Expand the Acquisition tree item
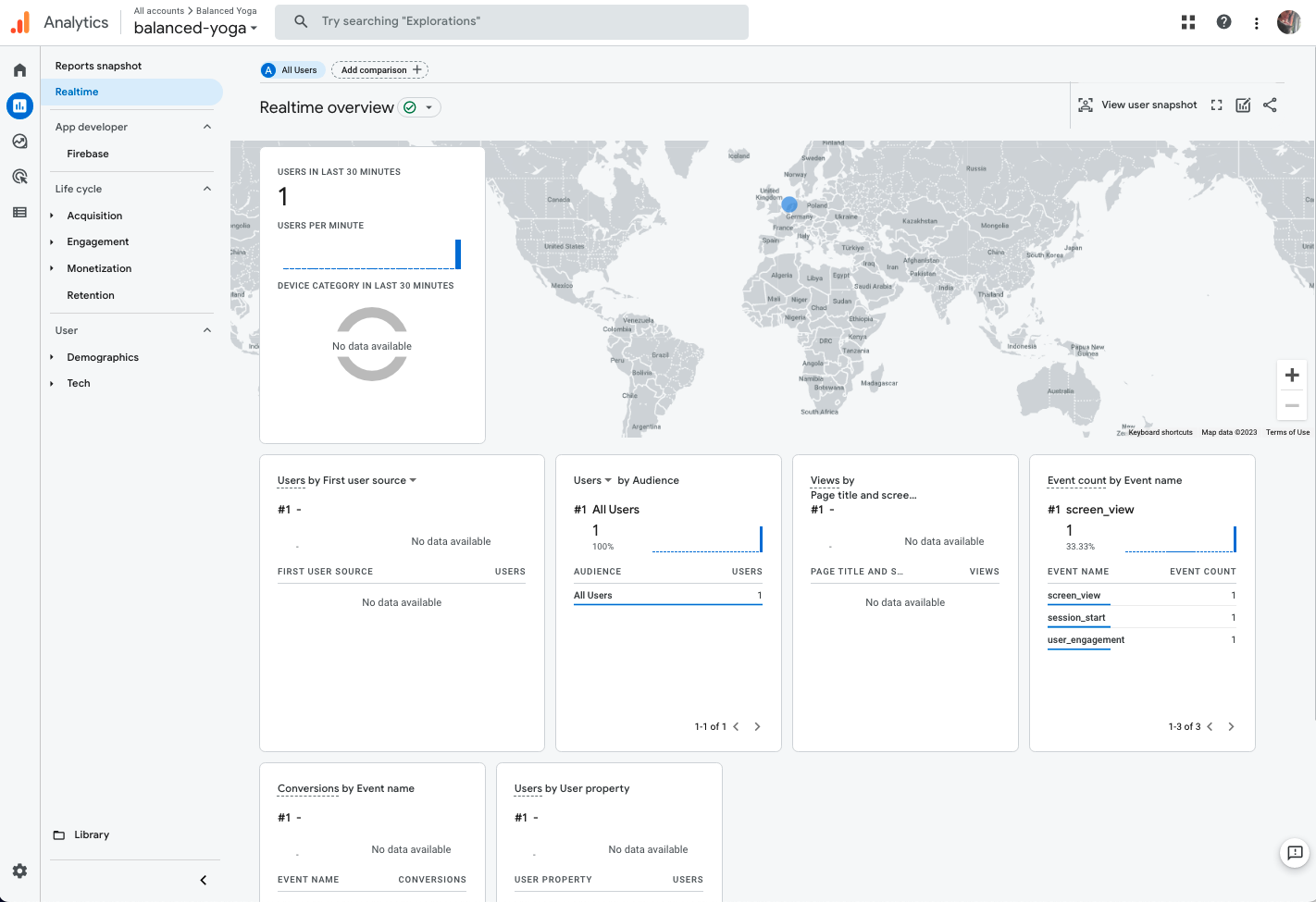The height and width of the screenshot is (902, 1316). pos(52,216)
